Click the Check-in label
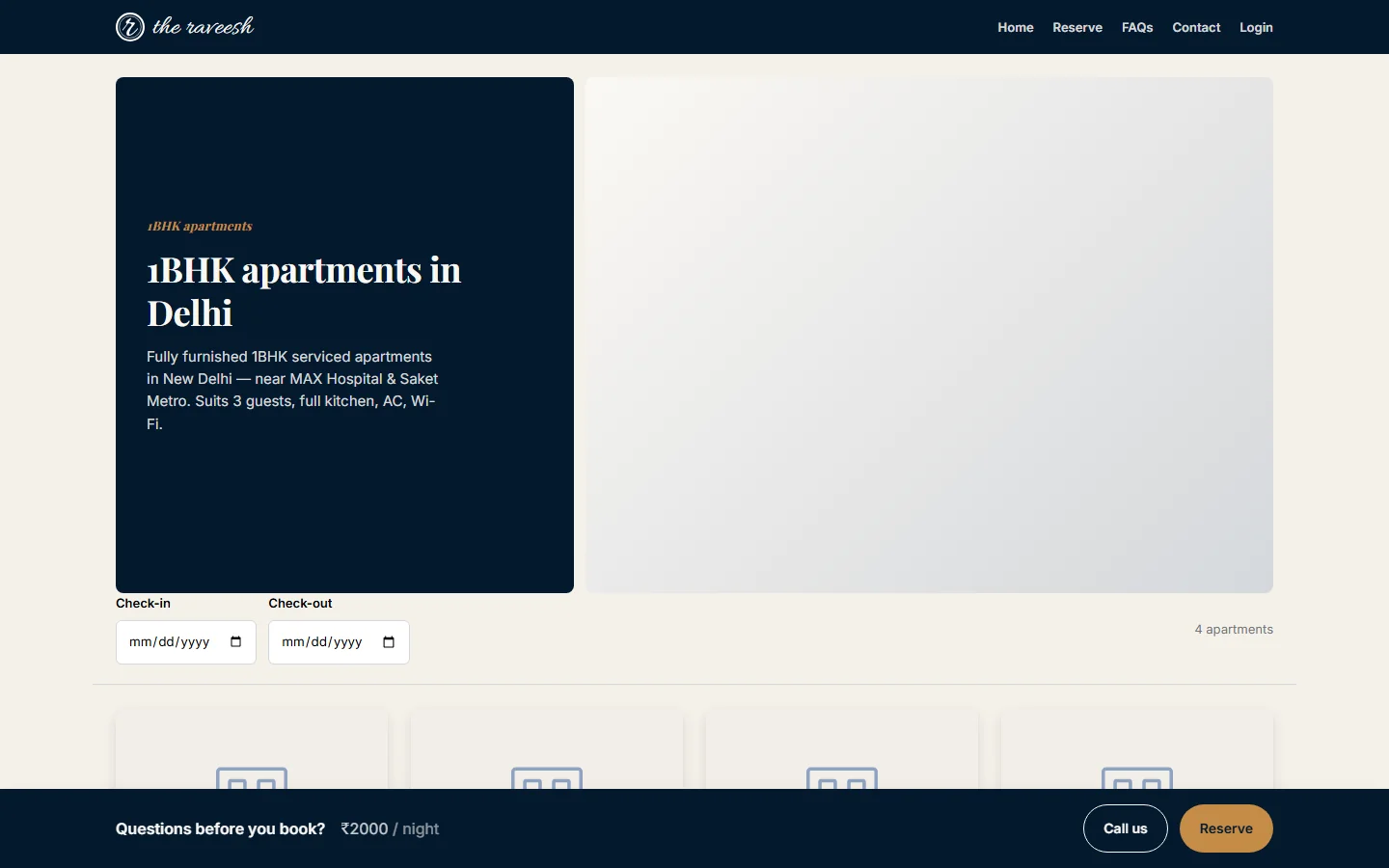Viewport: 1389px width, 868px height. (x=143, y=603)
